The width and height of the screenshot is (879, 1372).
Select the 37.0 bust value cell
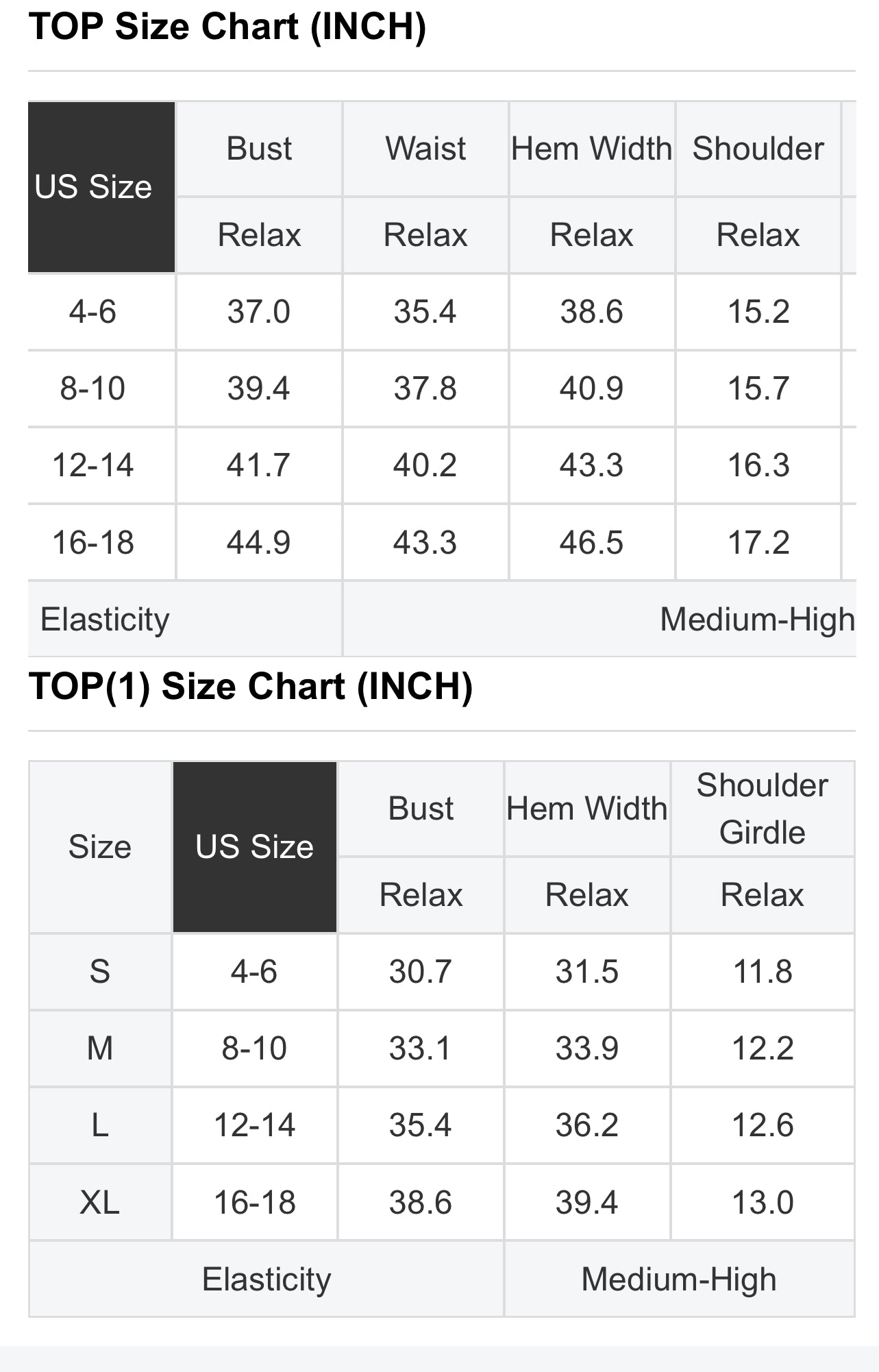[259, 312]
